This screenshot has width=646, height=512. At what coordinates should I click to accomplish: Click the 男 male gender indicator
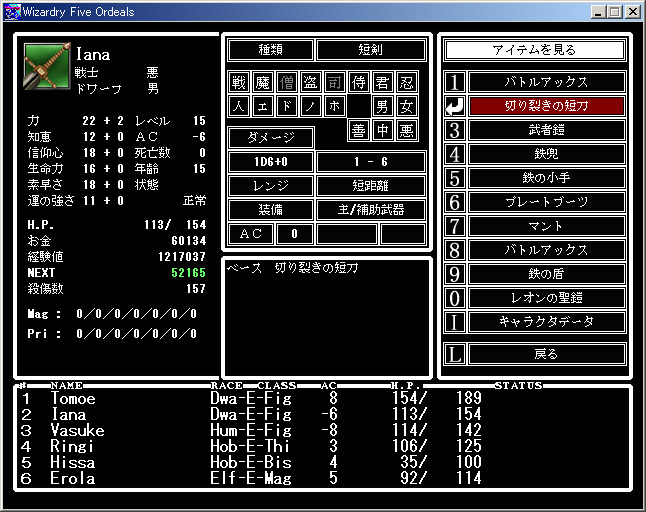point(382,106)
